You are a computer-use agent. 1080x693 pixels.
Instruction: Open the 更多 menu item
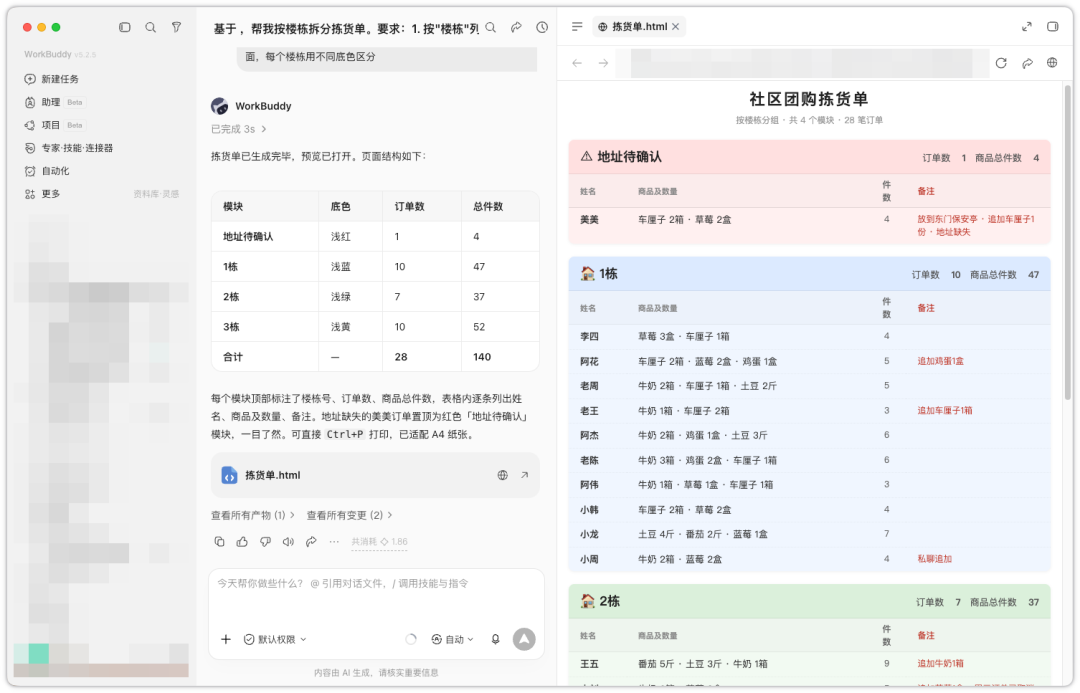pyautogui.click(x=43, y=194)
